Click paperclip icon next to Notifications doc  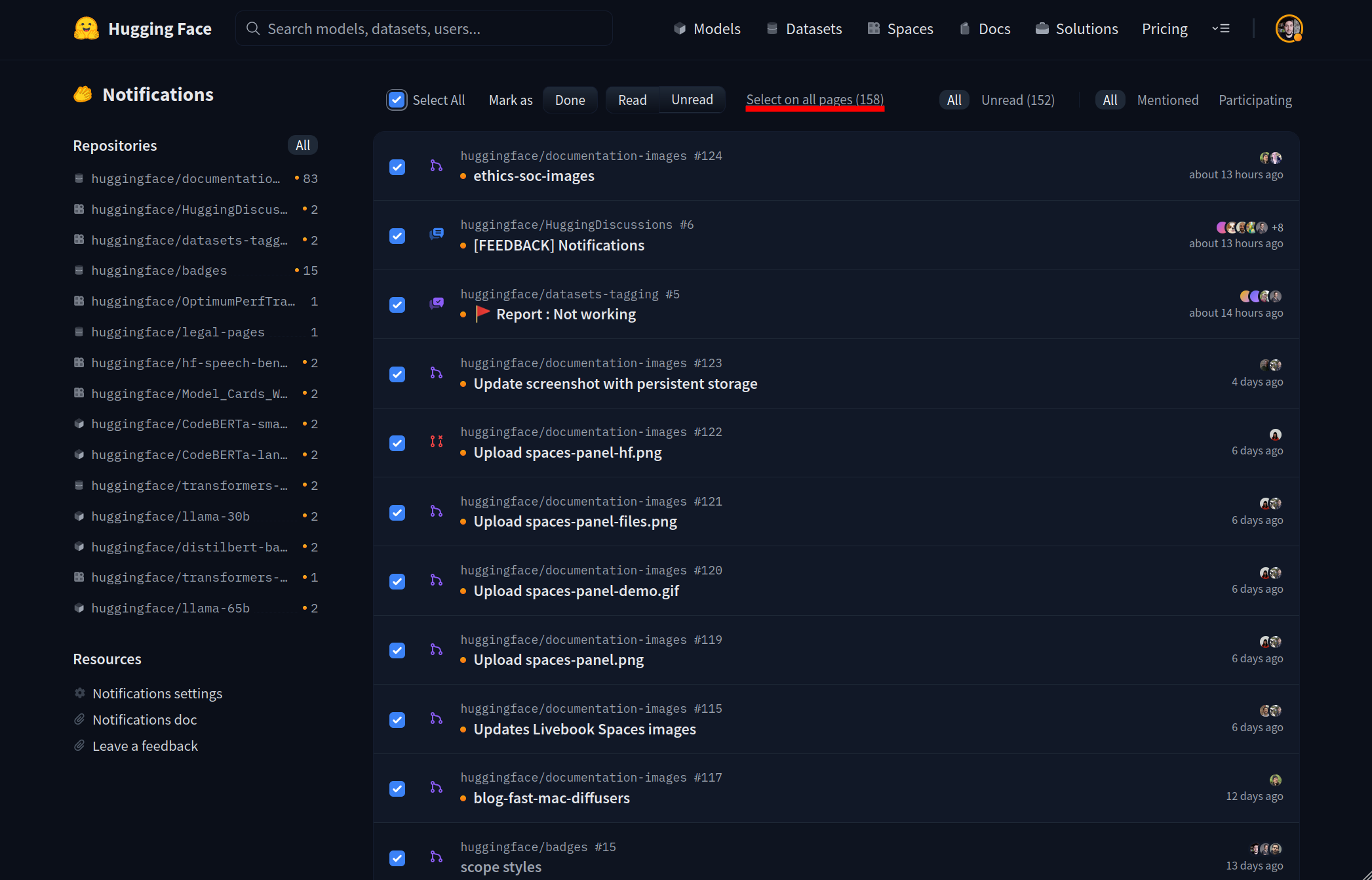click(80, 719)
